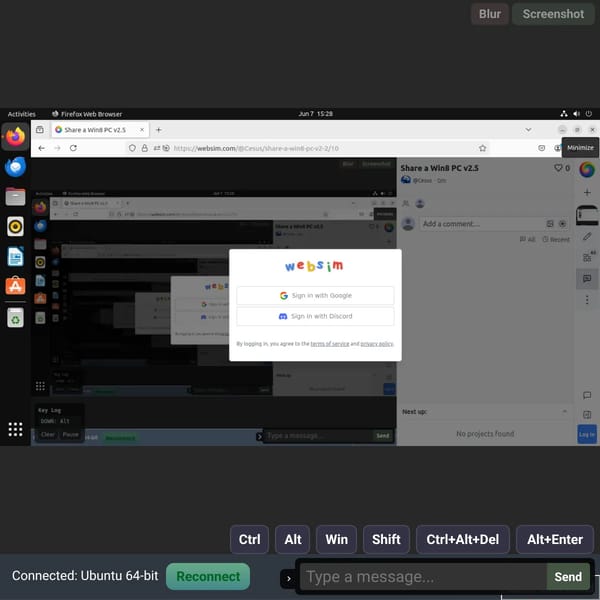Screen dimensions: 600x600
Task: Take a capture with the Screenshot button
Action: 553,14
